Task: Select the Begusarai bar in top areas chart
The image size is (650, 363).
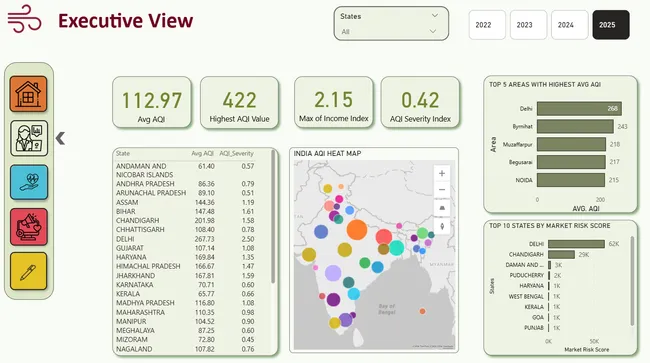Action: pyautogui.click(x=571, y=162)
